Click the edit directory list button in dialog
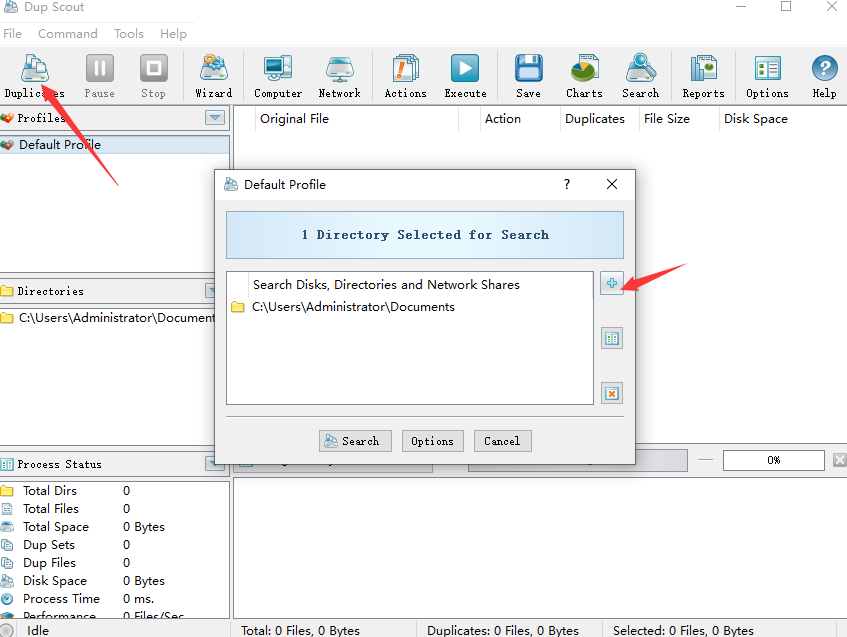Viewport: 847px width, 637px height. pos(611,339)
